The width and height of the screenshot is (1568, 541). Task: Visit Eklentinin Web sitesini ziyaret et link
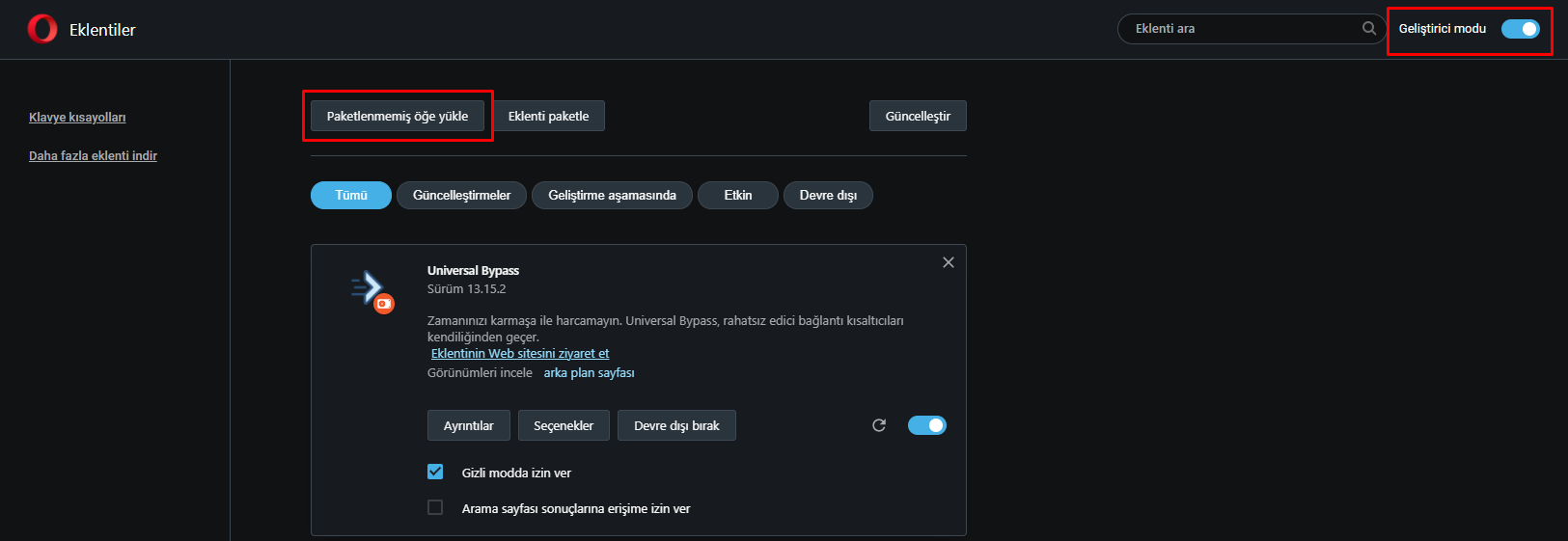(520, 354)
